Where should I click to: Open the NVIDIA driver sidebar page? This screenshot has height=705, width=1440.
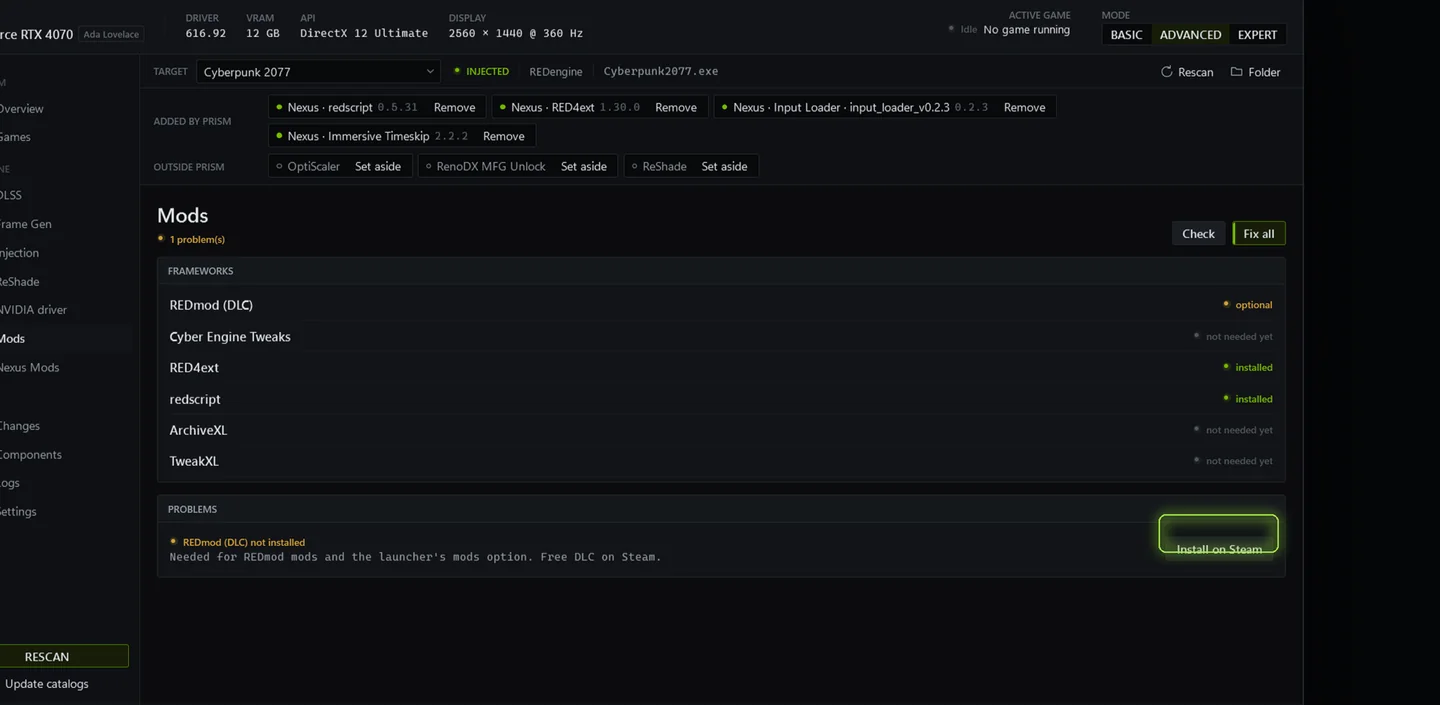33,310
